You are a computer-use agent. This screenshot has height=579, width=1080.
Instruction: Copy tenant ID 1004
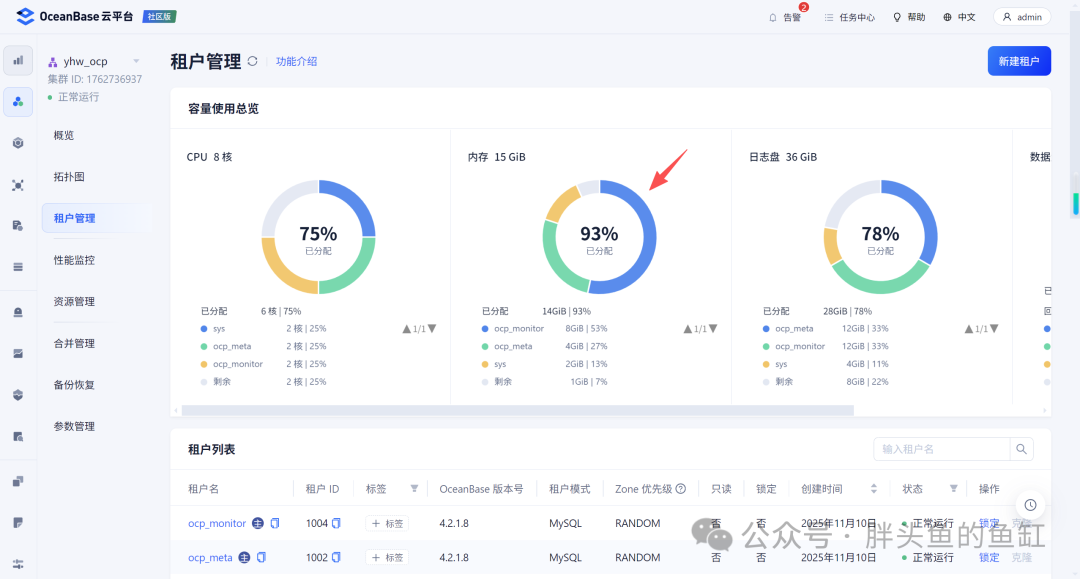(x=336, y=523)
